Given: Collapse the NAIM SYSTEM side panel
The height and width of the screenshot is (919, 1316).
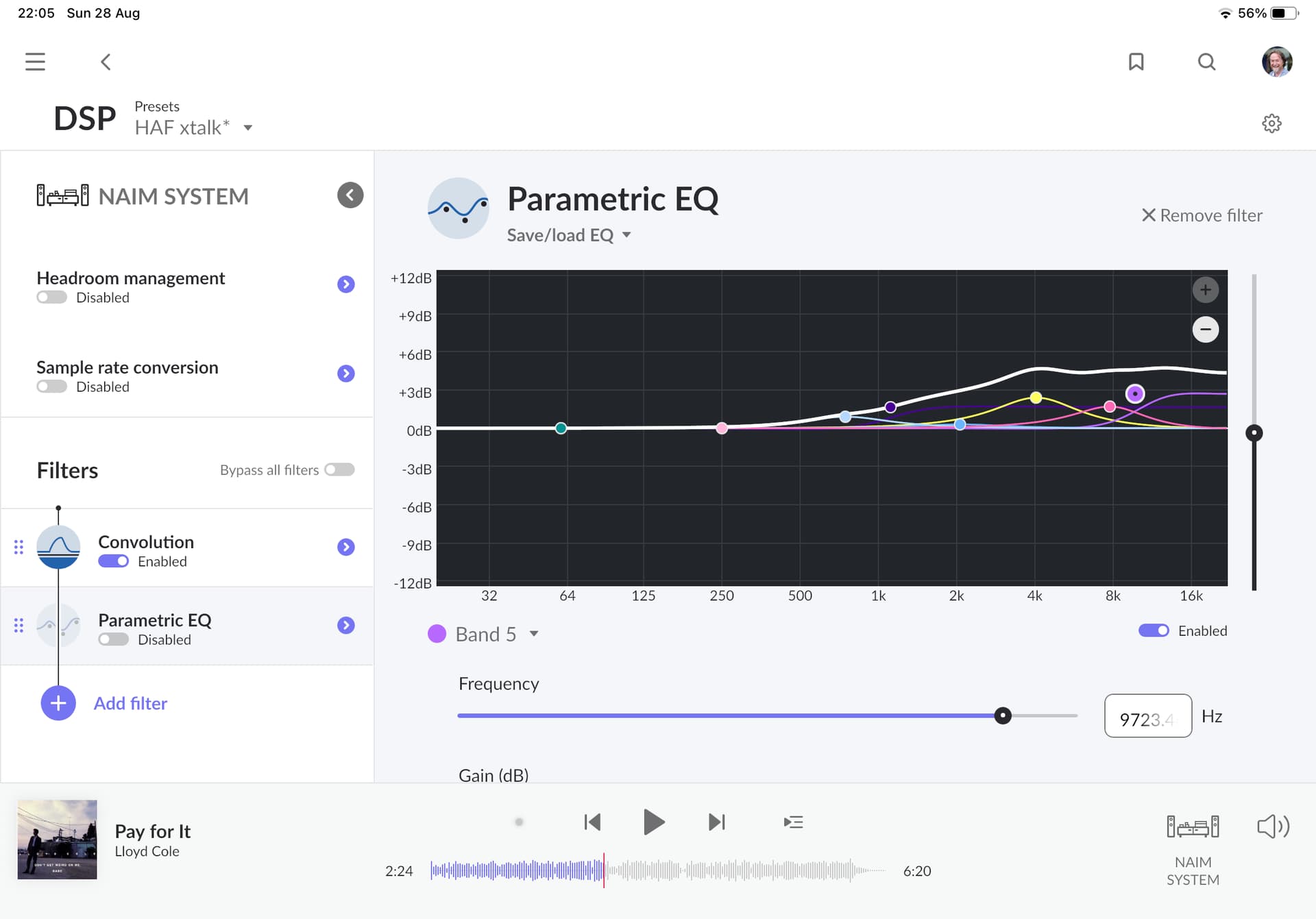Looking at the screenshot, I should click(350, 195).
